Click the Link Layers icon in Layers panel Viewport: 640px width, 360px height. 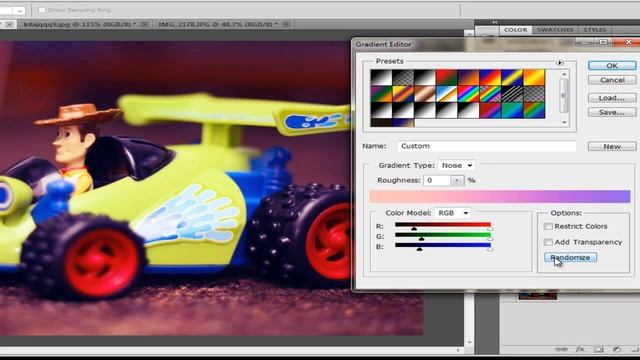[x=562, y=350]
